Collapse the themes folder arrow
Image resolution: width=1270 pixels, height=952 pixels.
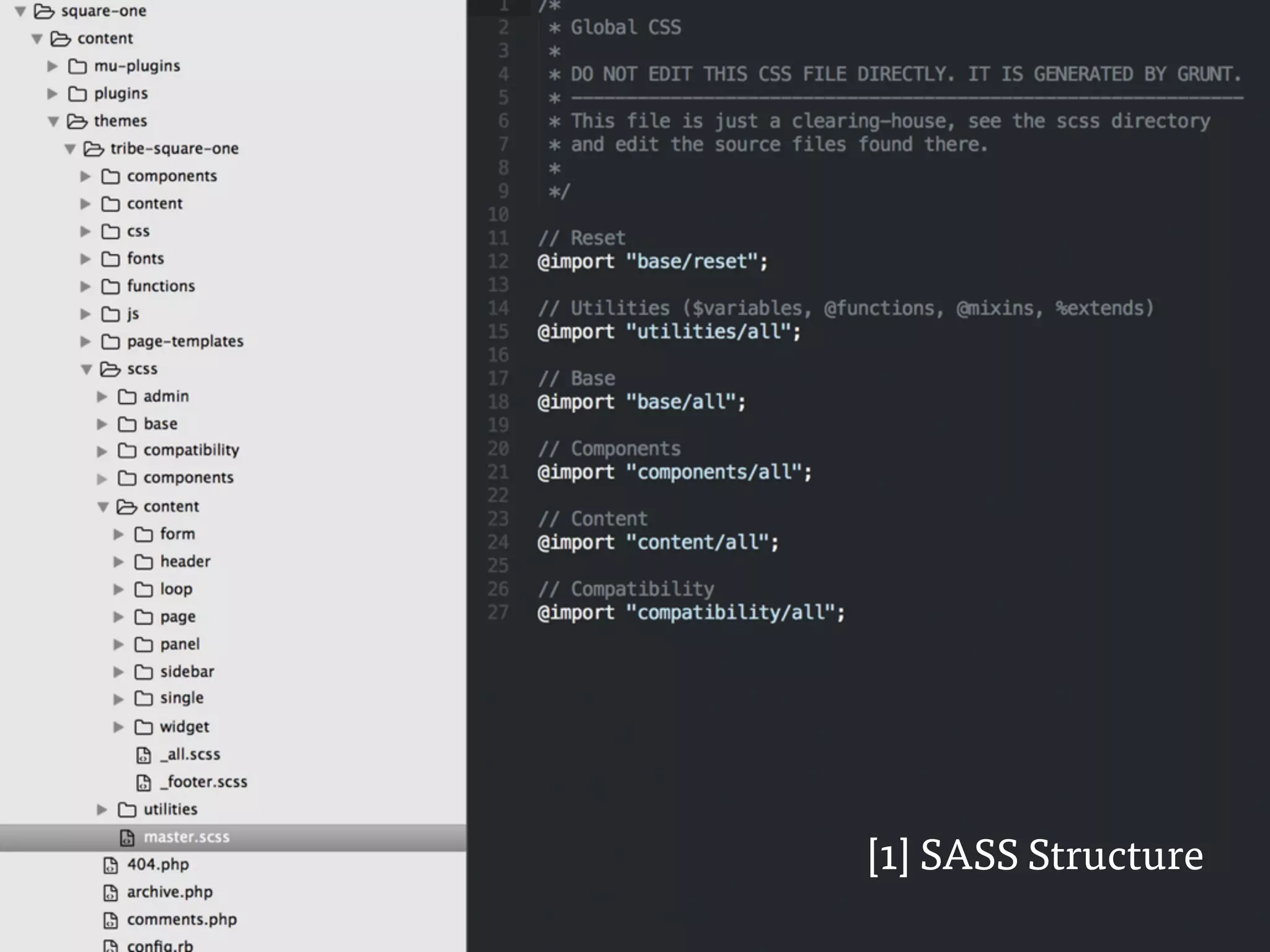53,121
